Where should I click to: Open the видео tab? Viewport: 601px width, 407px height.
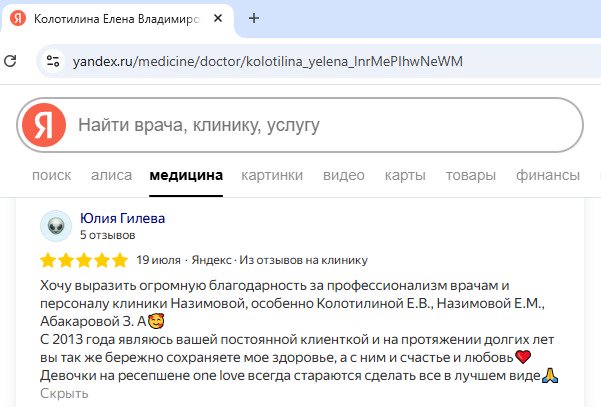(344, 175)
